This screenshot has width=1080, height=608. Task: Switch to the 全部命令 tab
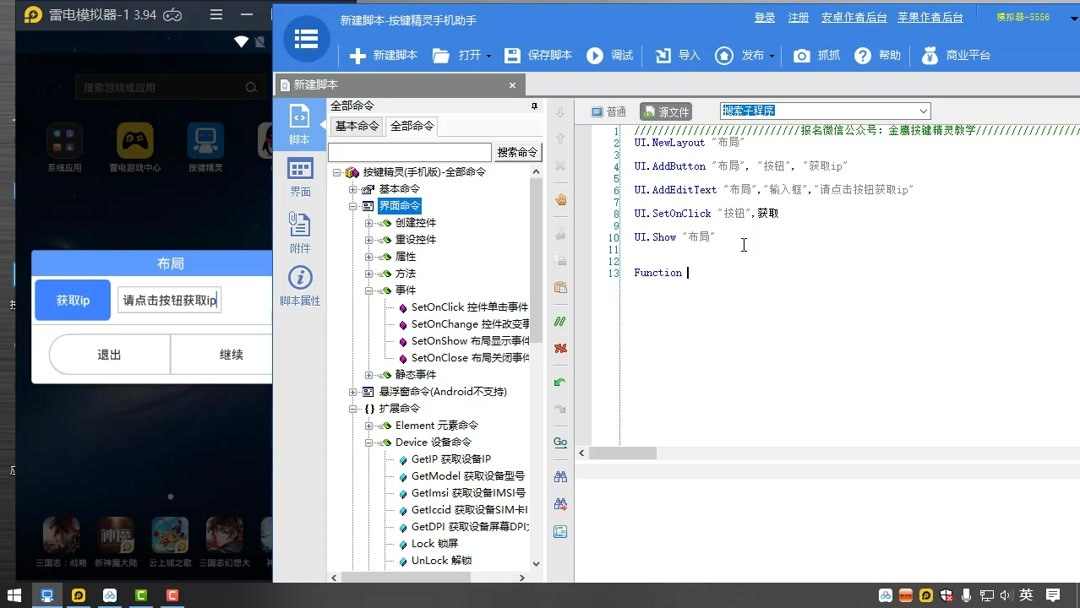[x=412, y=126]
